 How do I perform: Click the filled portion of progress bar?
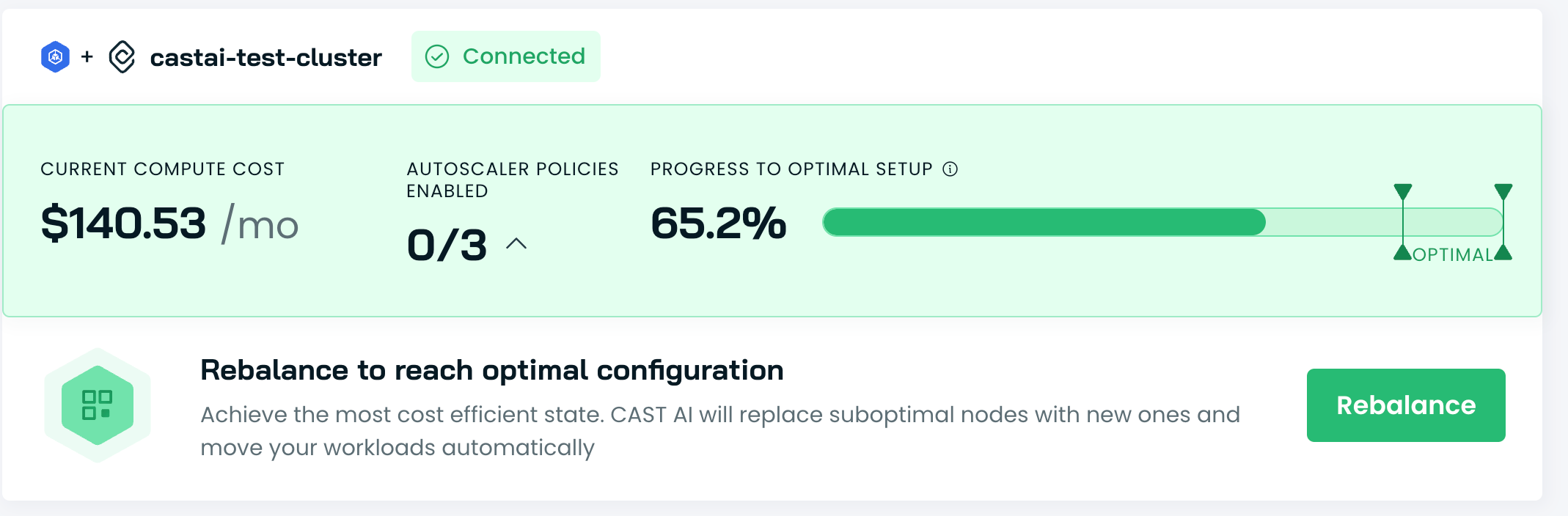tap(1044, 222)
